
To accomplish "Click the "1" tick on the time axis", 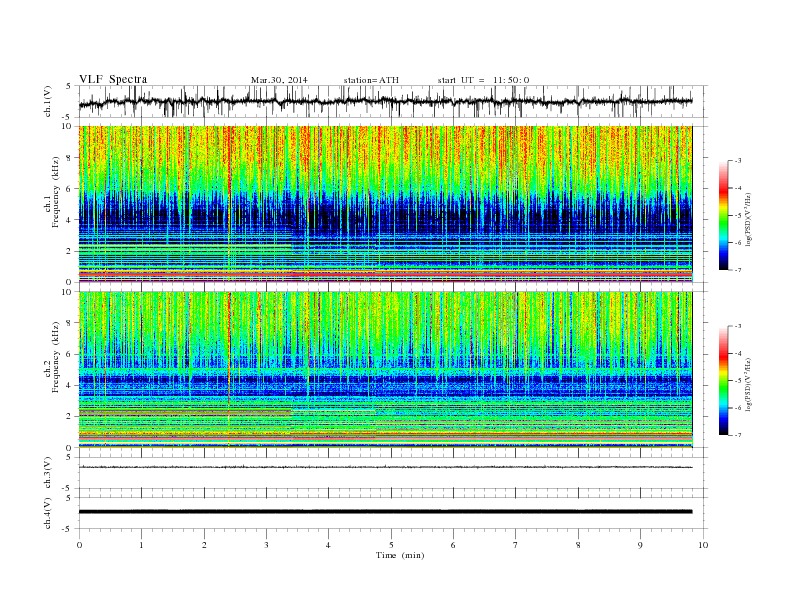I will 141,545.
